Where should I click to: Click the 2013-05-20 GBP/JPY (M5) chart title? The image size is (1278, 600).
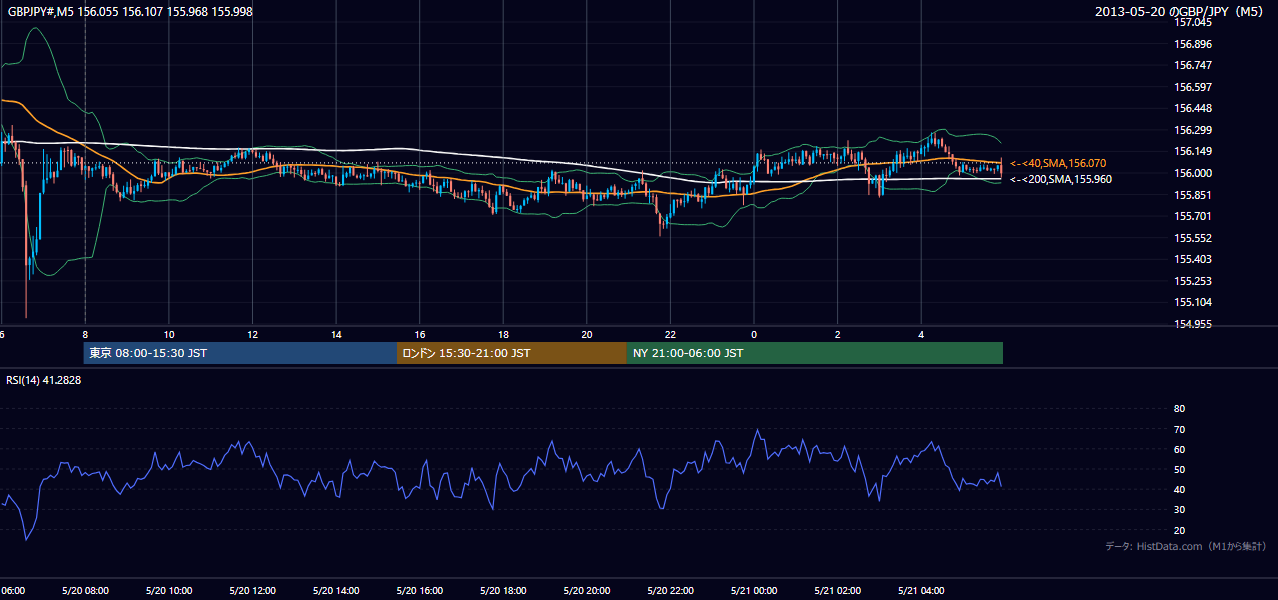[x=1179, y=11]
